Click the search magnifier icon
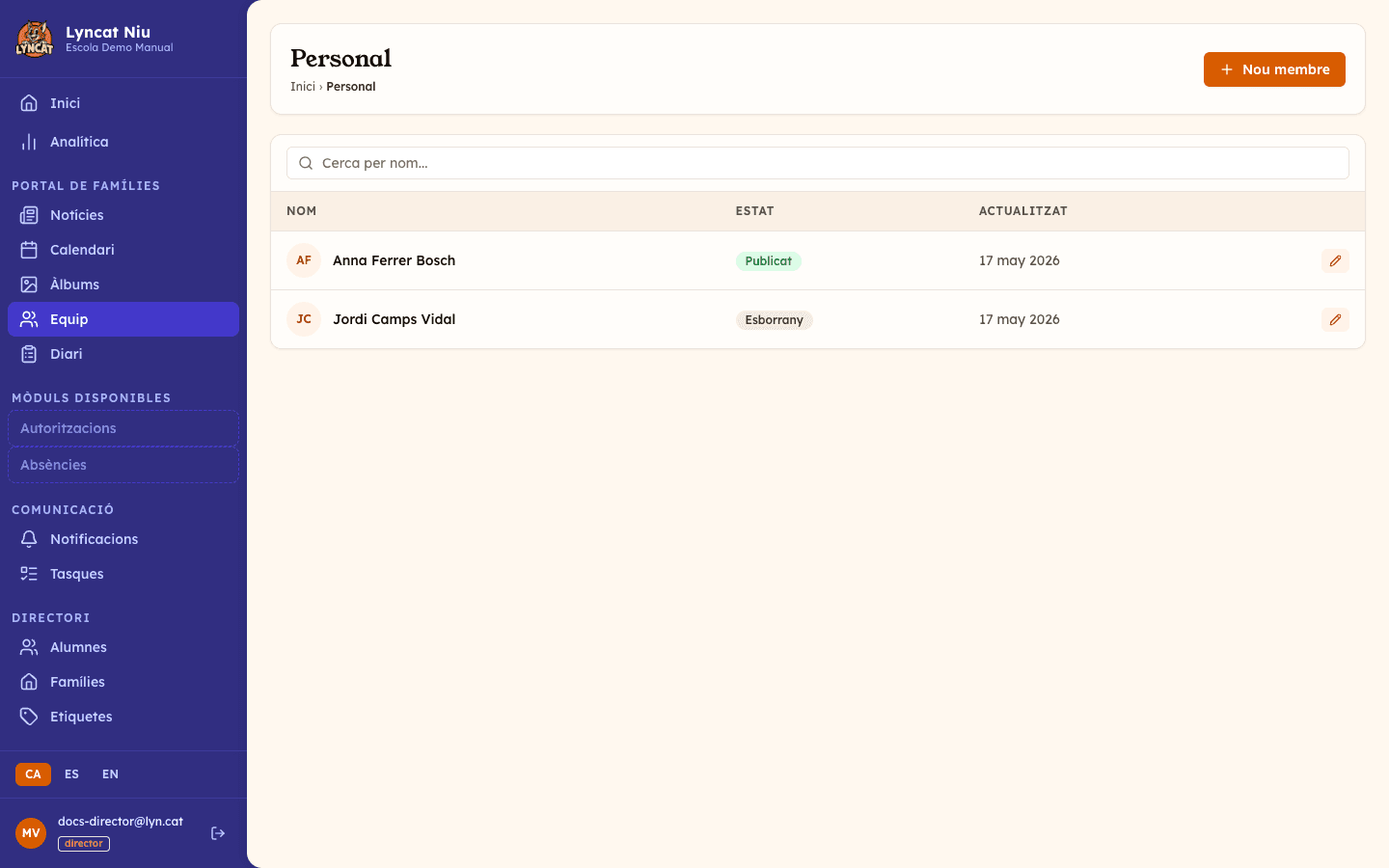 click(306, 163)
